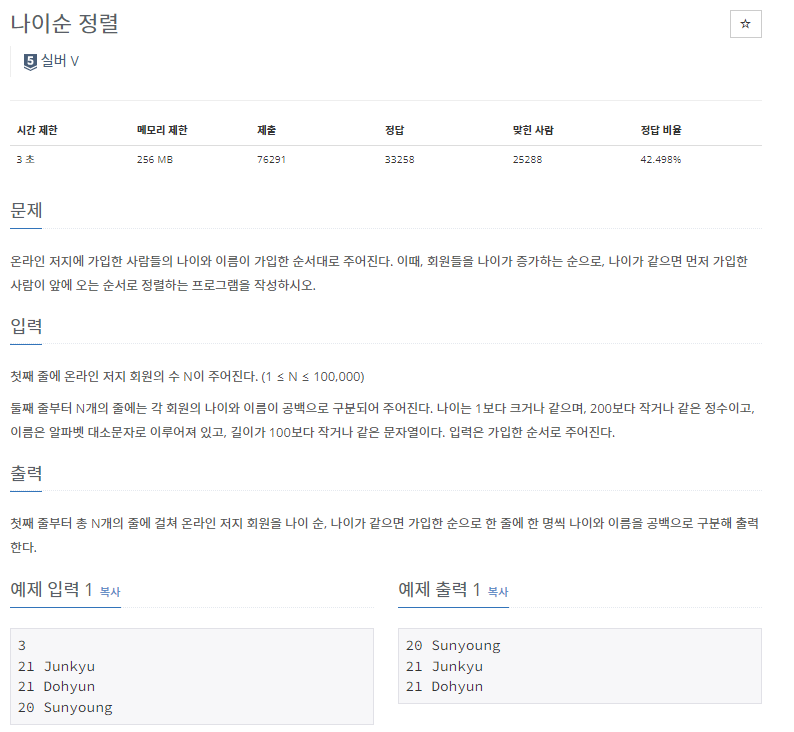
Task: Click the 시간 제한 column header
Action: 37,130
